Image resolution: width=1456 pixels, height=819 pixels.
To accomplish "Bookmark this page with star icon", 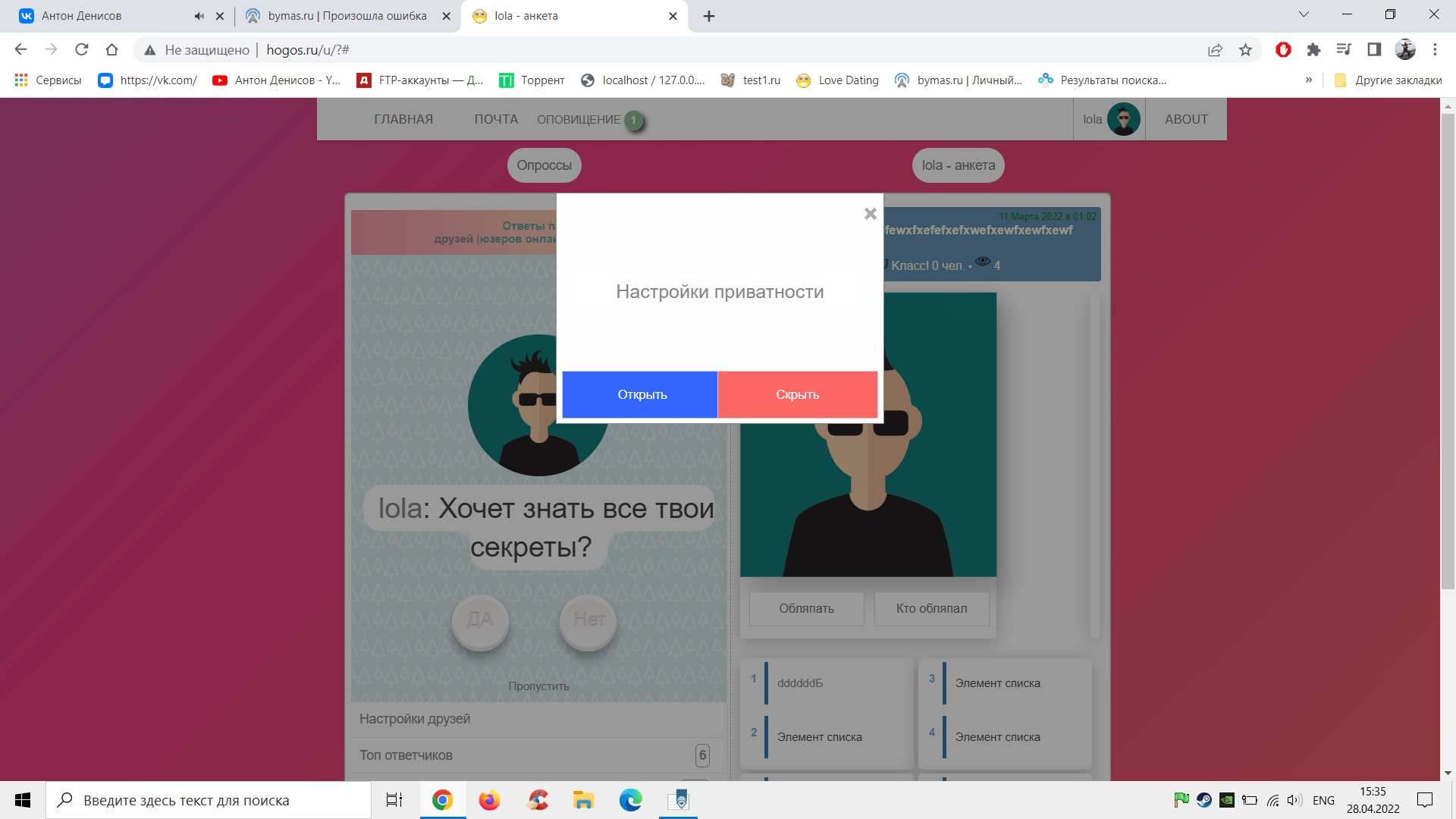I will click(1245, 50).
